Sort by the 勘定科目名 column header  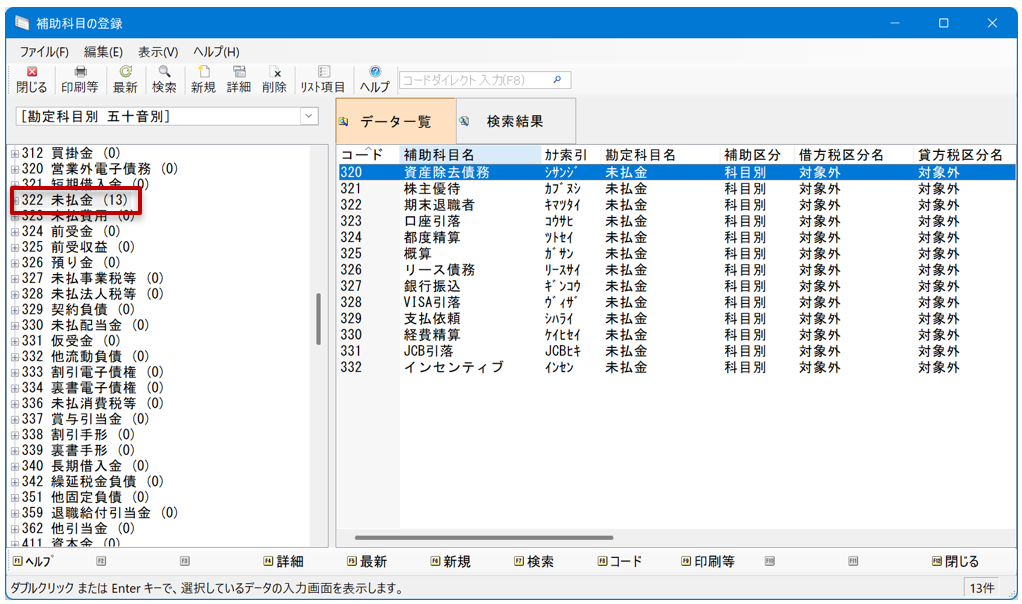(661, 155)
